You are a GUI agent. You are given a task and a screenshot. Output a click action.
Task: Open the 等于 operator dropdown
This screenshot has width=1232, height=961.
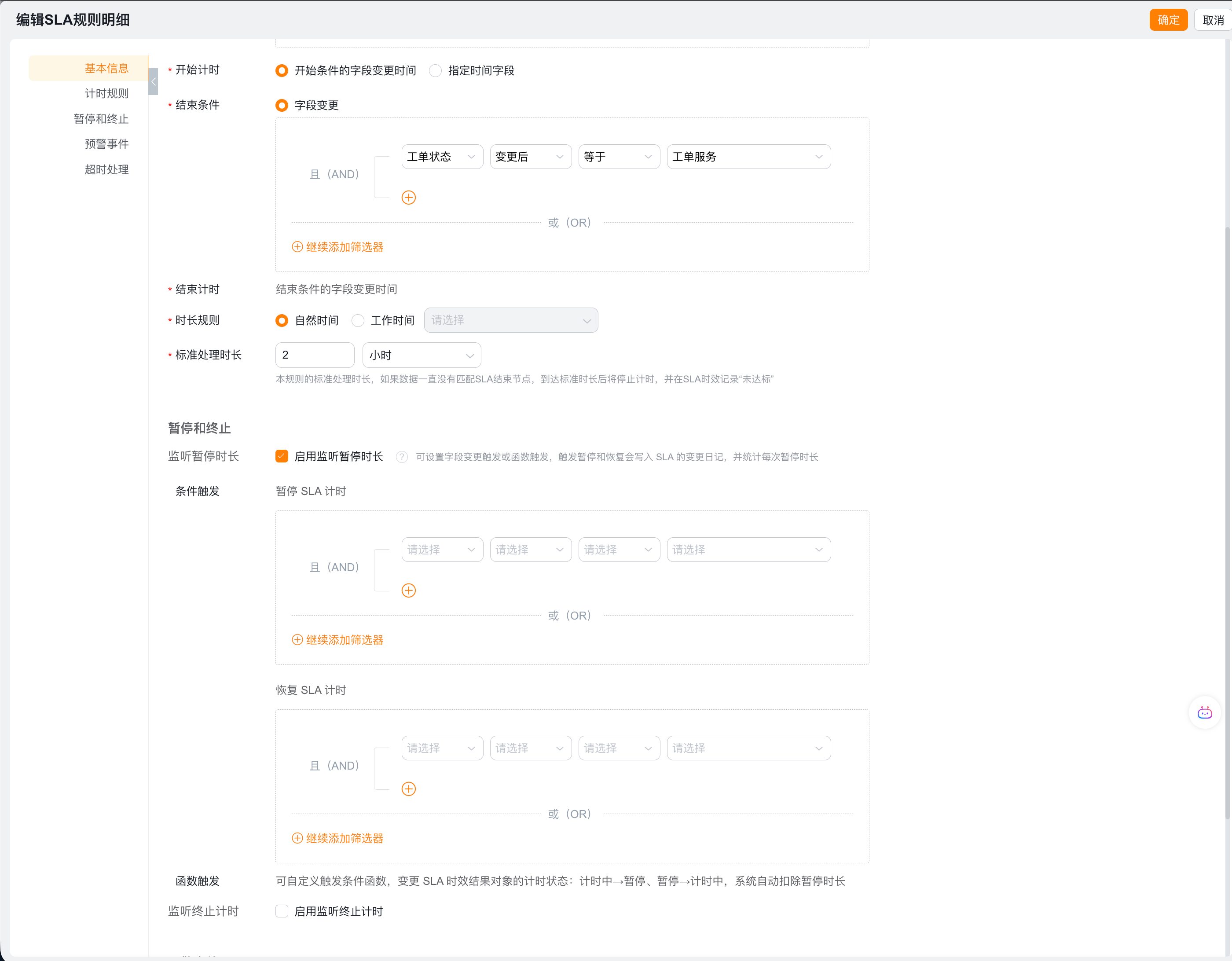pyautogui.click(x=619, y=157)
